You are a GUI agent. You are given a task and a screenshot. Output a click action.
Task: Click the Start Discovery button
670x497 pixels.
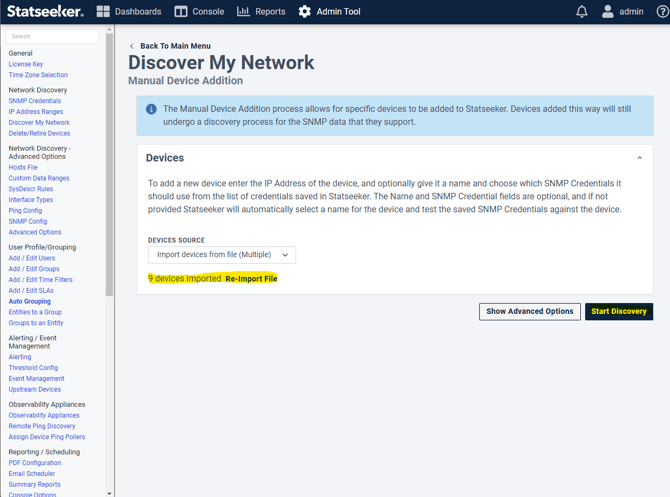(619, 311)
